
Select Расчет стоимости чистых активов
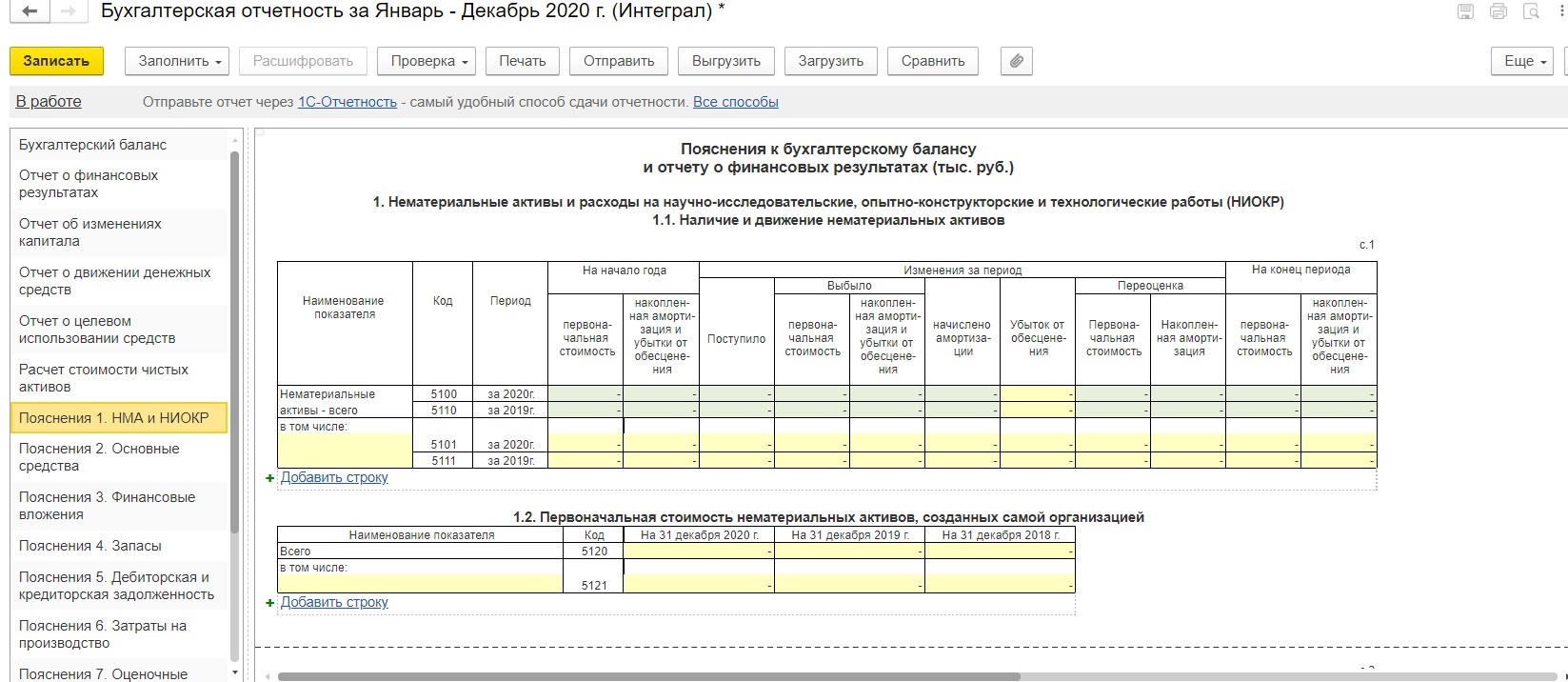tap(119, 378)
